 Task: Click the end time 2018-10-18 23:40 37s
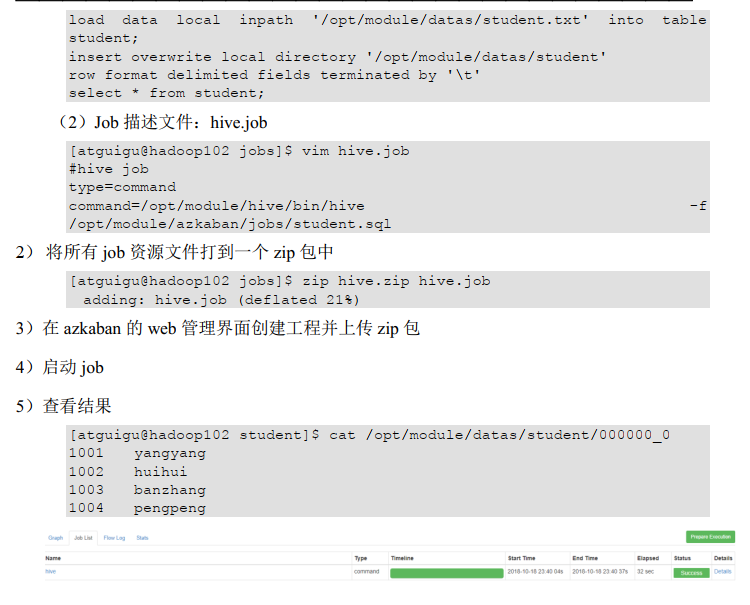[600, 571]
